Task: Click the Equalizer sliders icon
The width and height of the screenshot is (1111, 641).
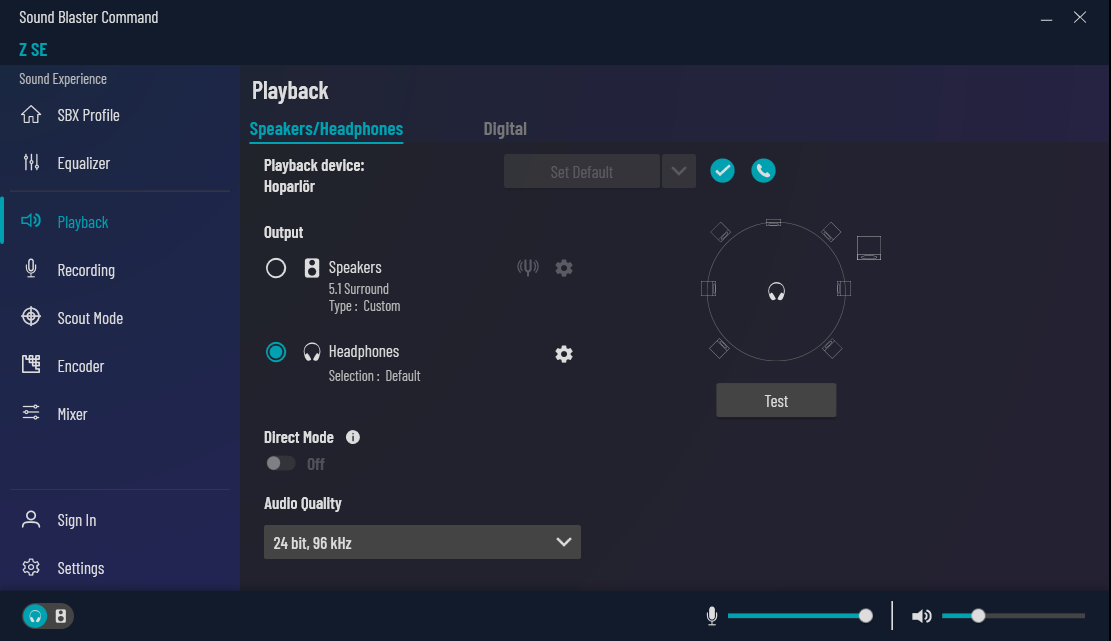Action: click(x=31, y=163)
